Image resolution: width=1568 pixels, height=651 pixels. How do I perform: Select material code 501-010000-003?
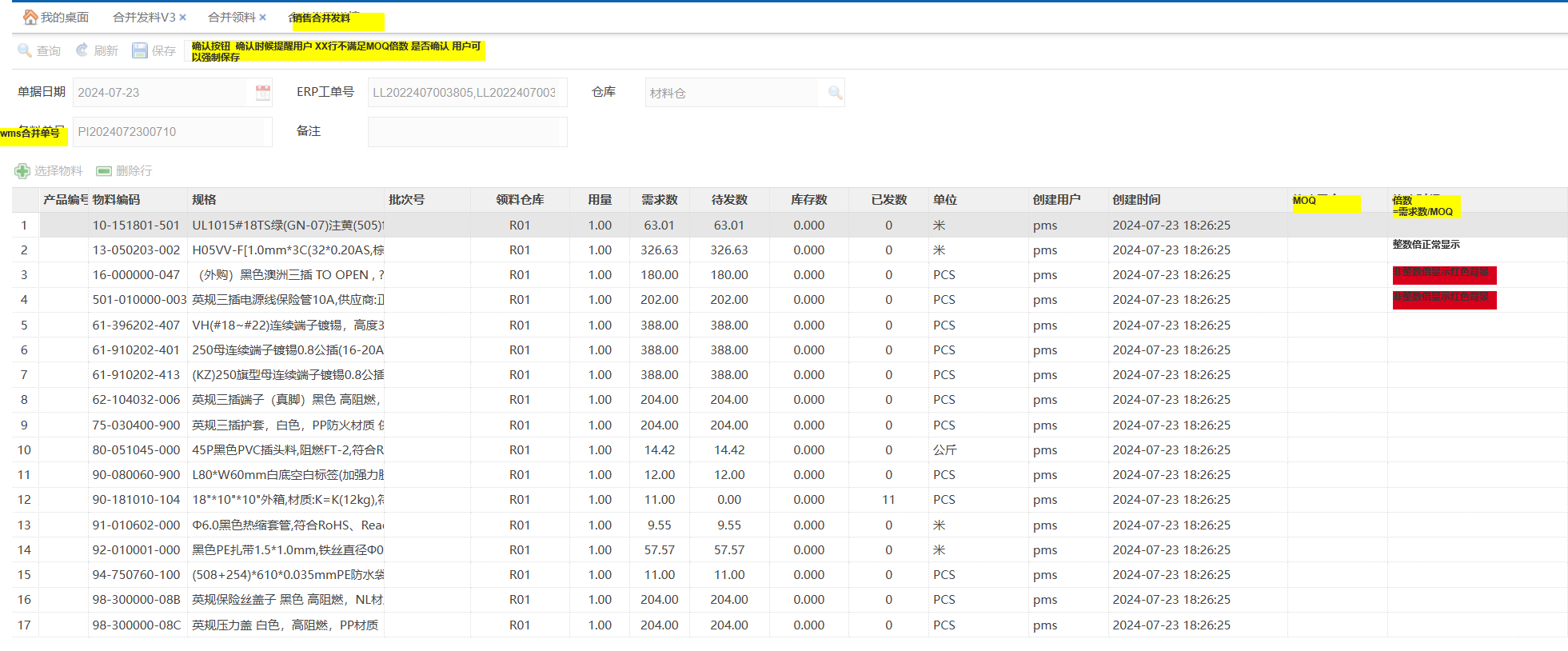click(x=139, y=300)
